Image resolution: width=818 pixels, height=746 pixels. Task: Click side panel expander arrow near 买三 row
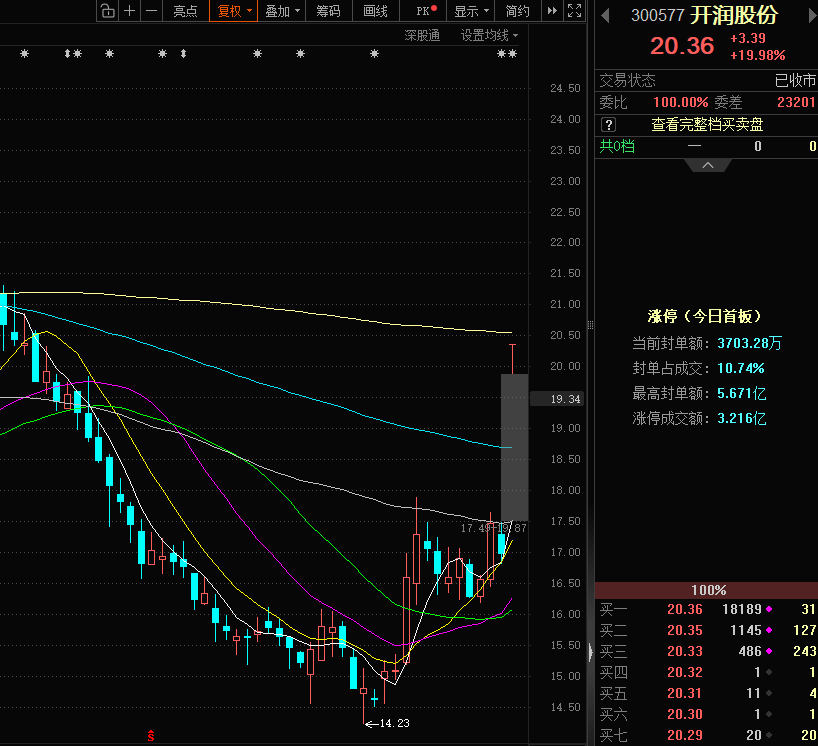590,652
